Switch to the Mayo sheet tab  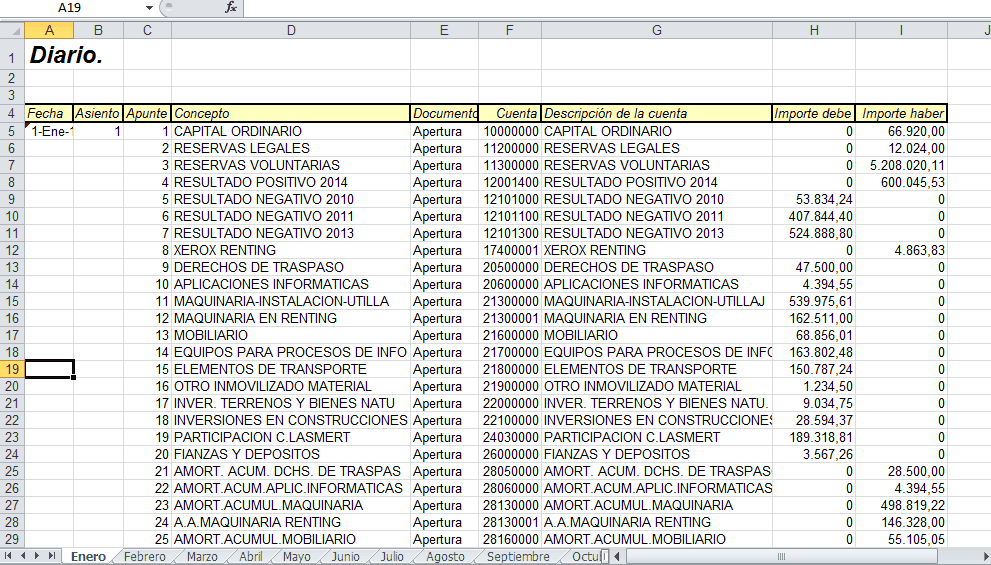(x=296, y=556)
